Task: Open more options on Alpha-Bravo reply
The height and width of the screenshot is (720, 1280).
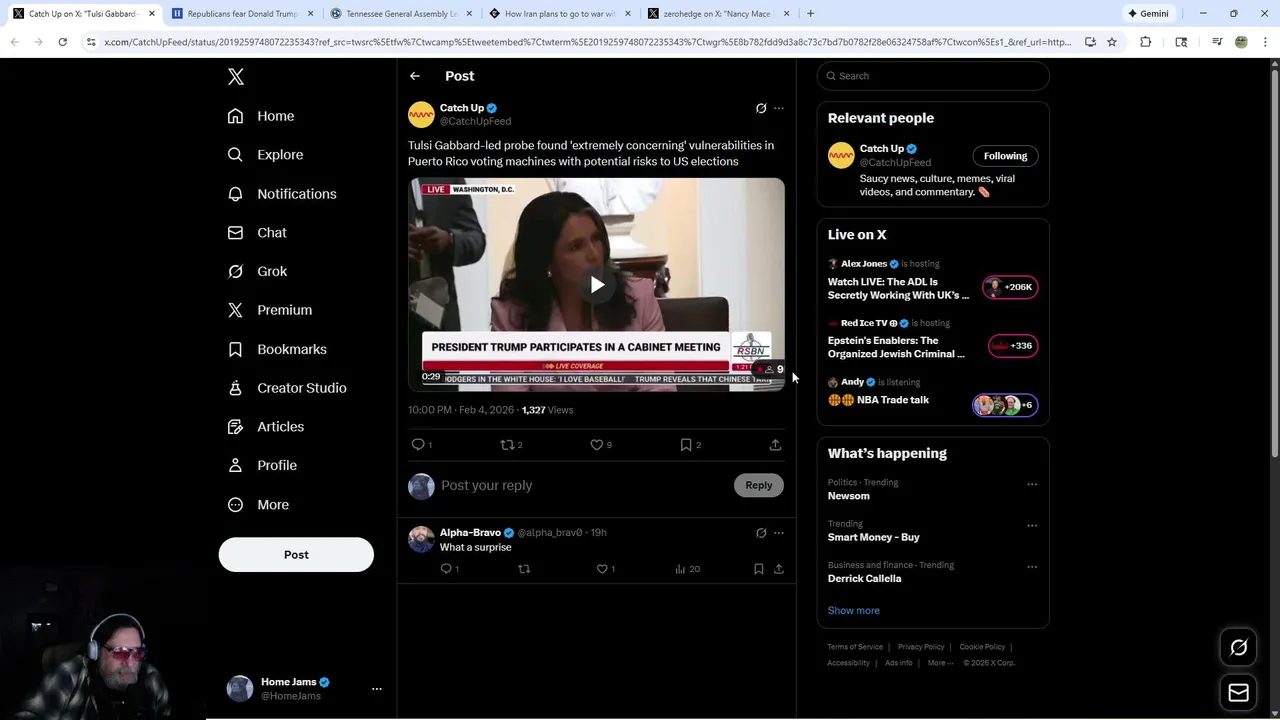Action: 779,533
